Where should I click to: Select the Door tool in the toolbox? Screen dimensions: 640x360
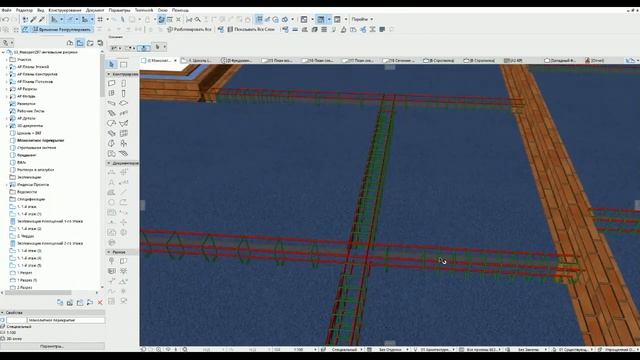(124, 83)
